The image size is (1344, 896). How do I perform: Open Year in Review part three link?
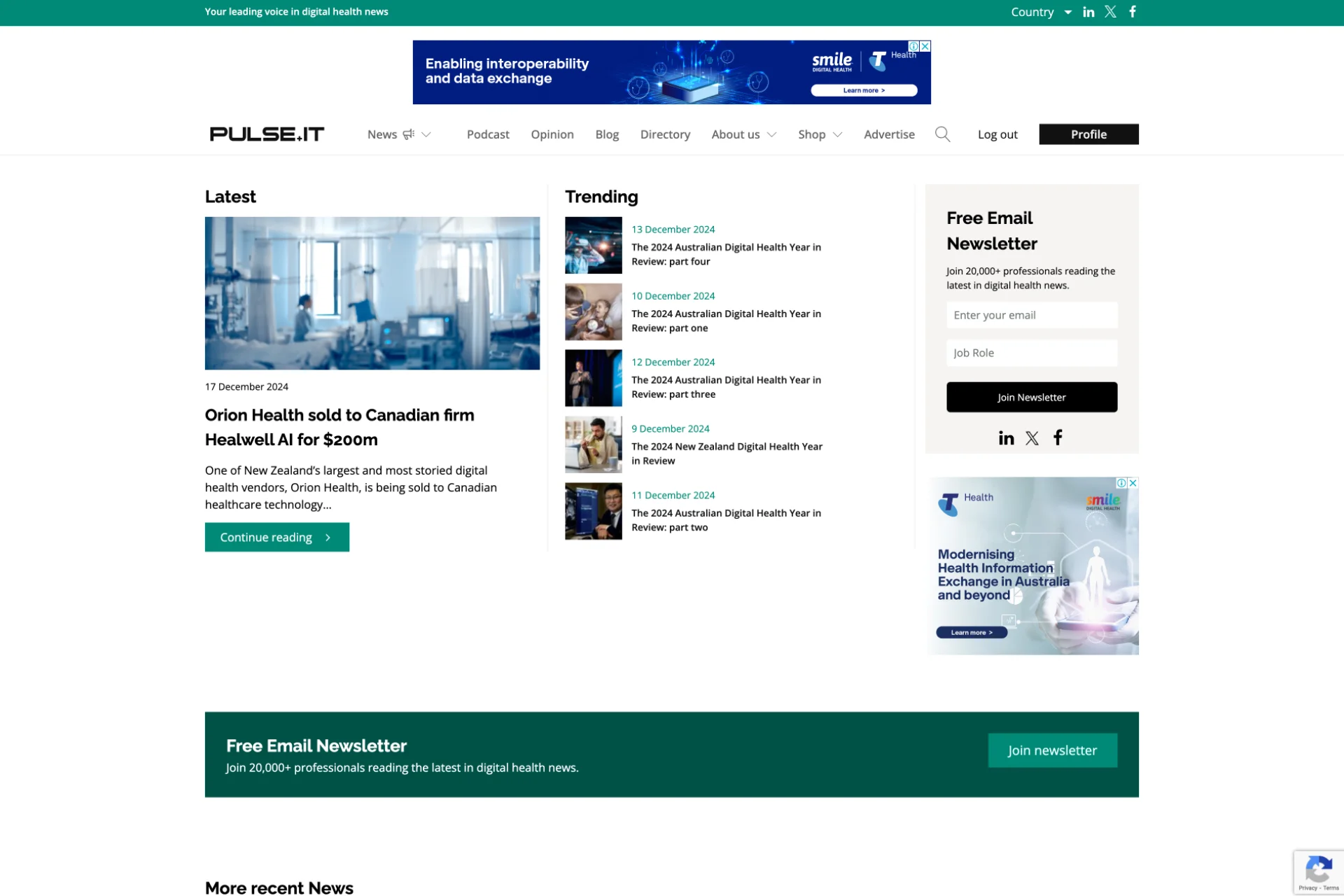point(726,387)
